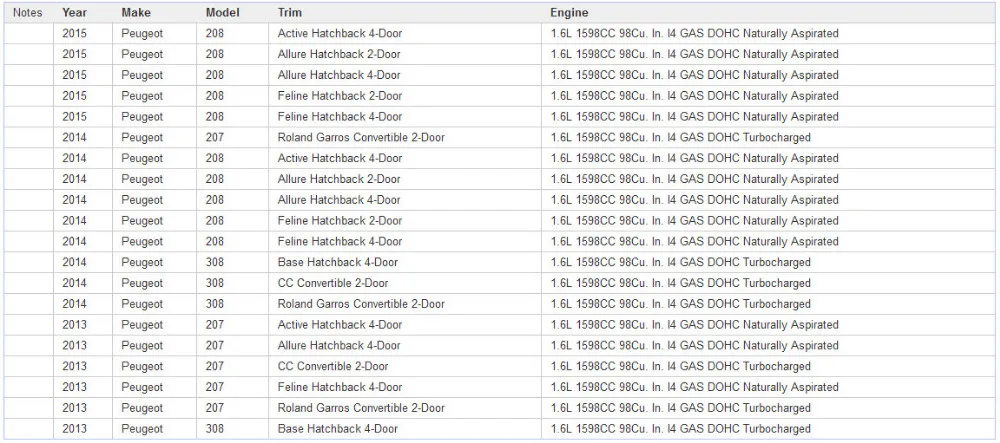Select trim 'Feline Hatchback 2-Door' for 2015 208
Viewport: 1000px width, 443px height.
pyautogui.click(x=340, y=96)
